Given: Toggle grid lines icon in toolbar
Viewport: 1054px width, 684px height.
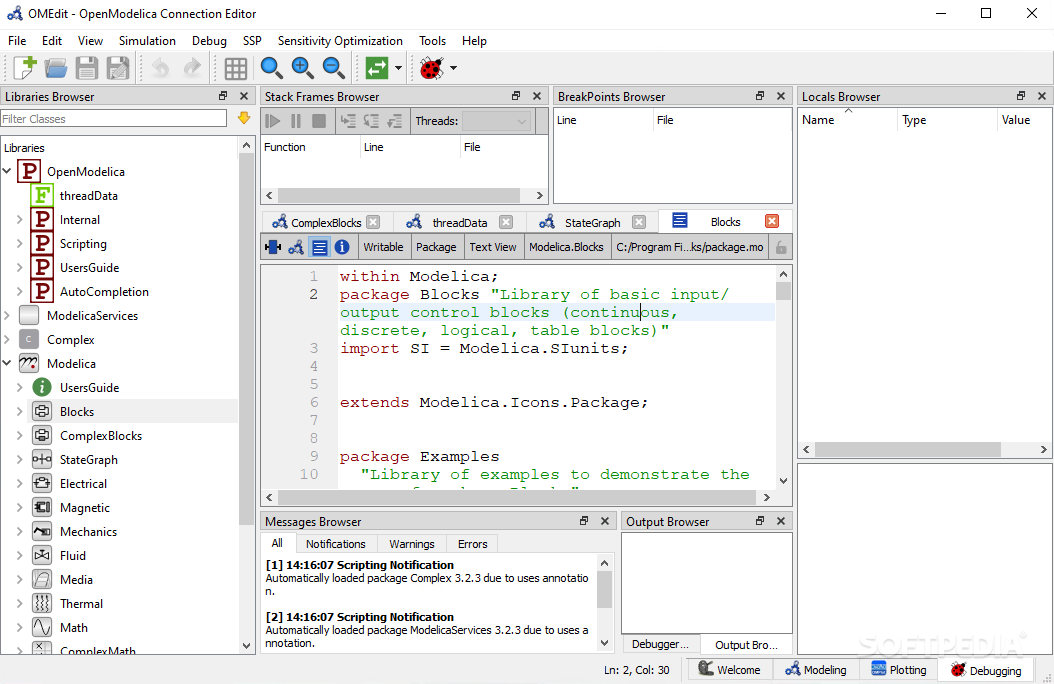Looking at the screenshot, I should pos(235,68).
